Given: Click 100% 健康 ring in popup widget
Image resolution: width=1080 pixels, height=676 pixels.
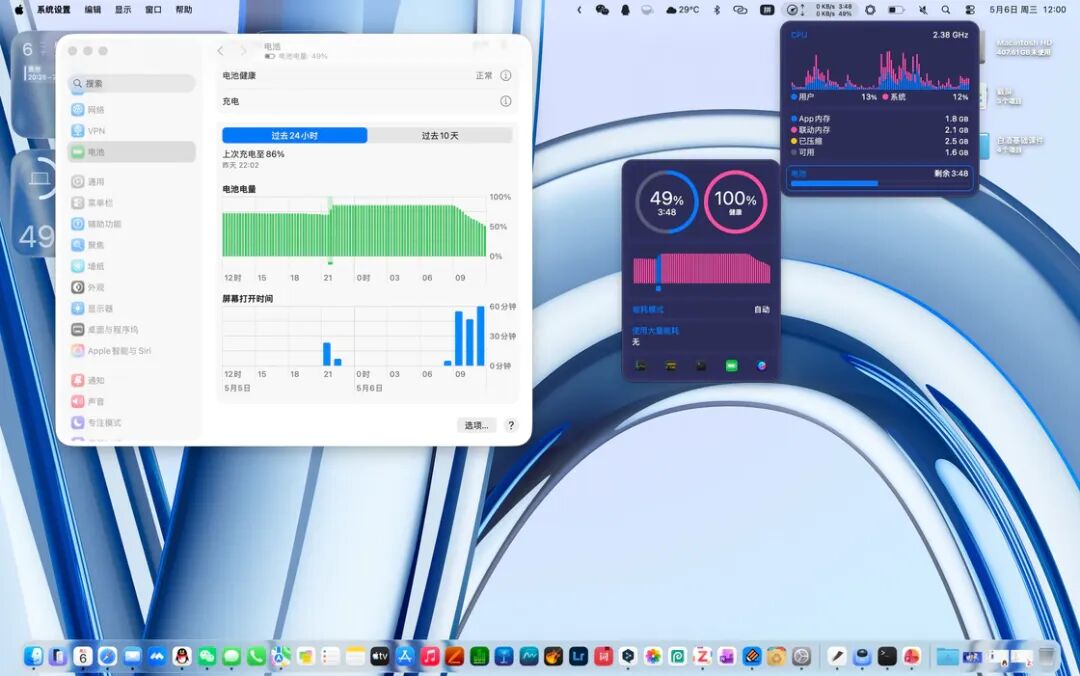Looking at the screenshot, I should (x=735, y=202).
